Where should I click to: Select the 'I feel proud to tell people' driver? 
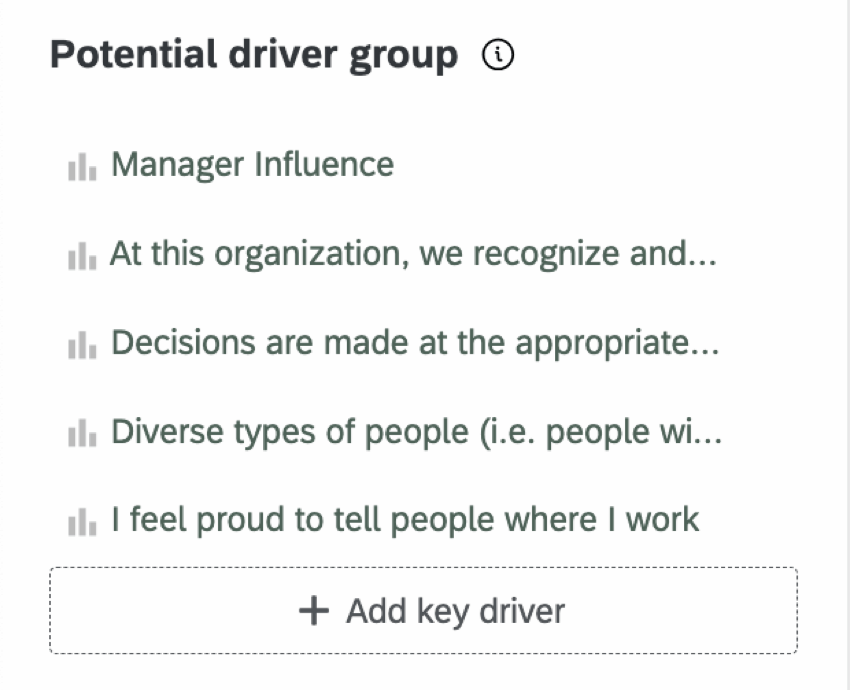[x=404, y=519]
